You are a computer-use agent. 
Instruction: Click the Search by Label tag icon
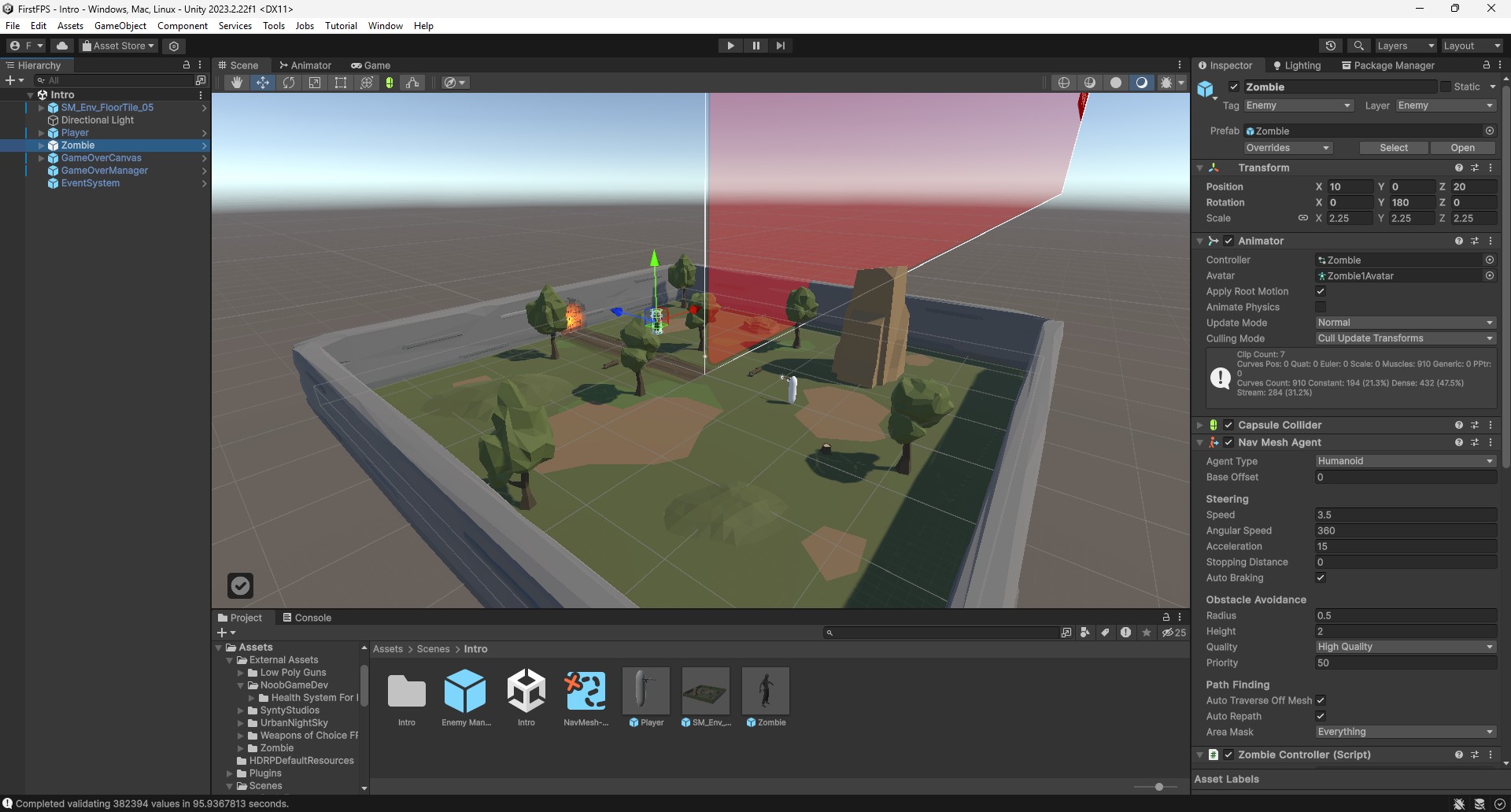point(1106,633)
